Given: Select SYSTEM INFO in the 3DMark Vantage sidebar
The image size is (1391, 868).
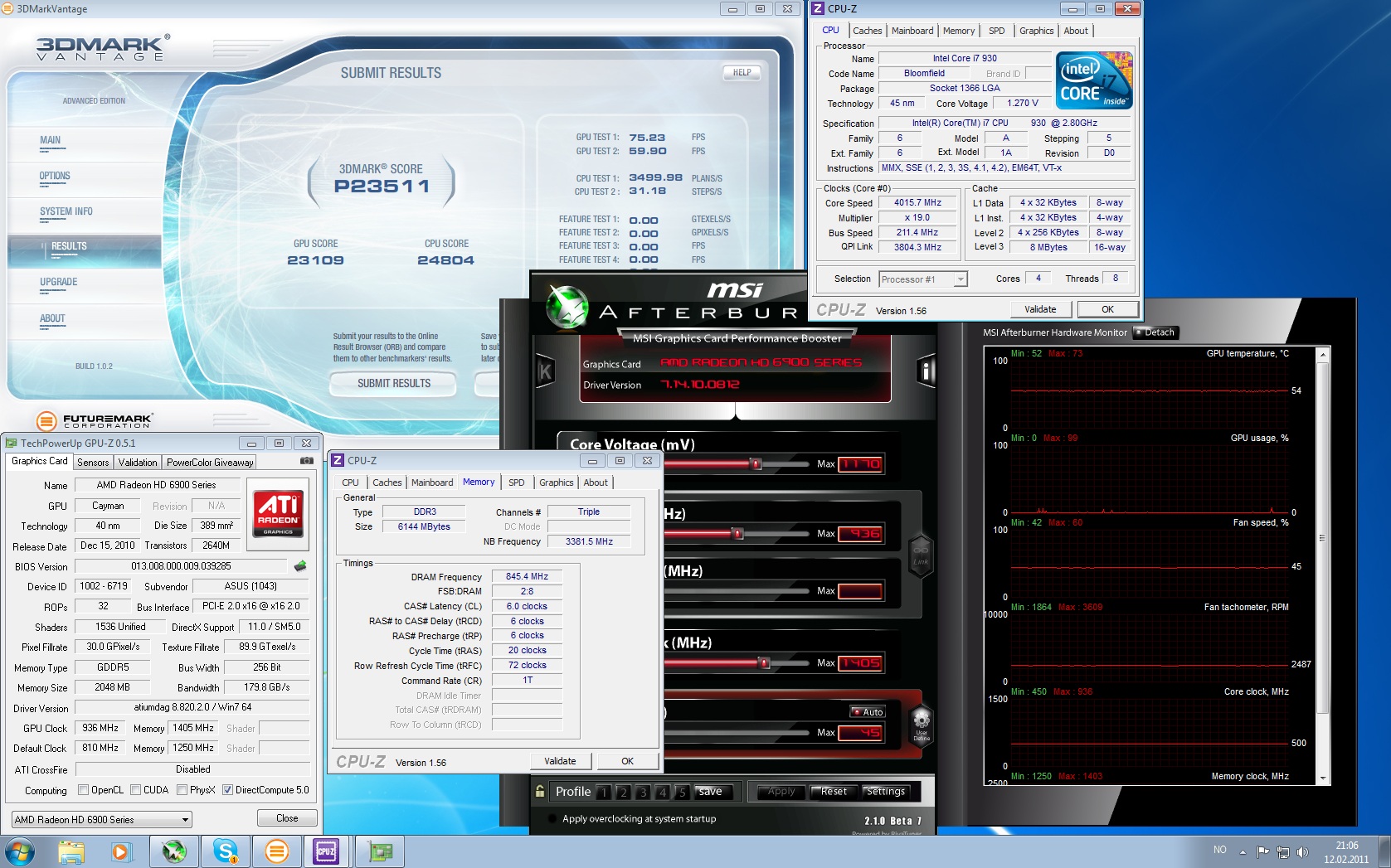Looking at the screenshot, I should click(x=66, y=211).
